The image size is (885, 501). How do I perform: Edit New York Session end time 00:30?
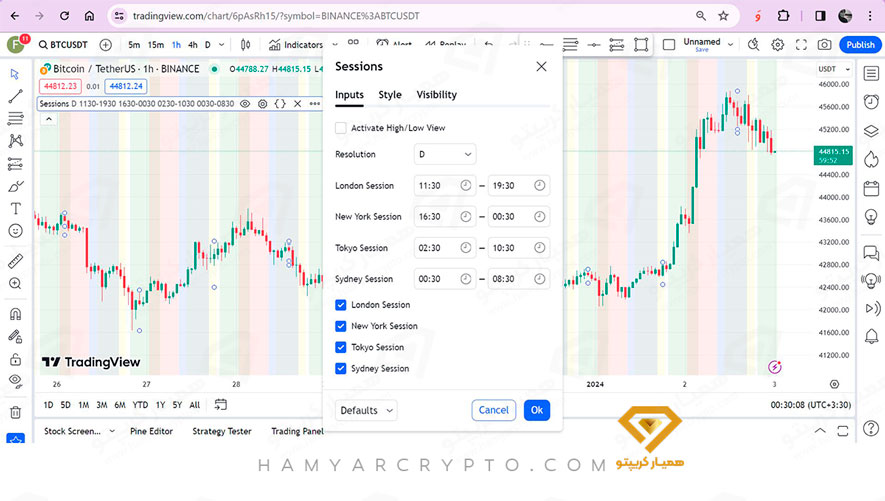[519, 217]
